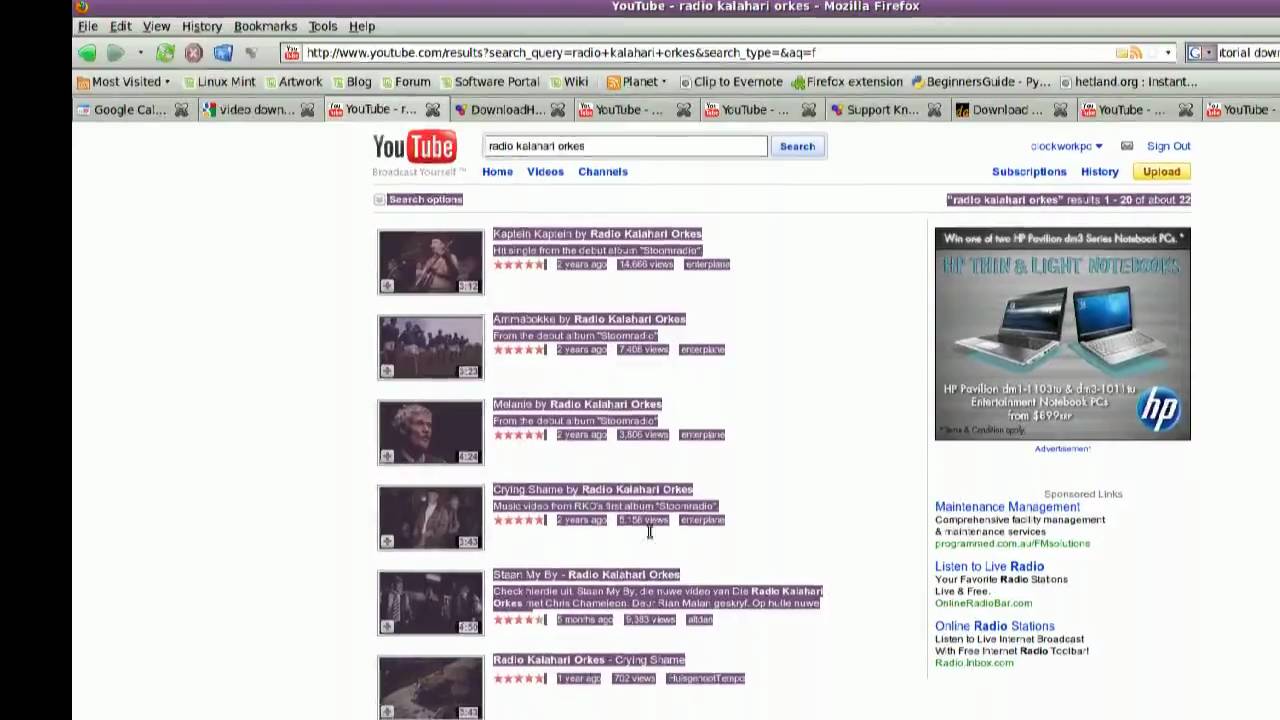Go to the Channels section link
Viewport: 1280px width, 720px height.
(603, 172)
